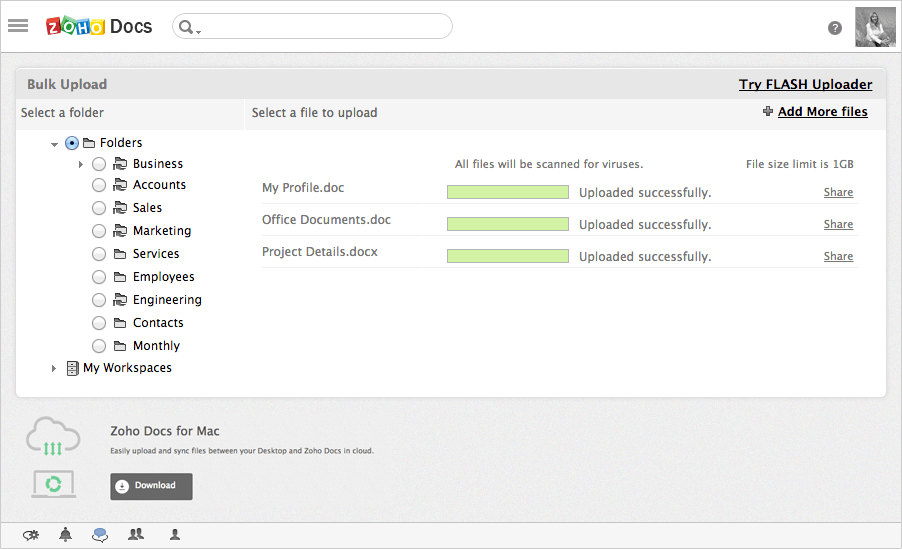Click the cloud upload sync icon

point(53,437)
